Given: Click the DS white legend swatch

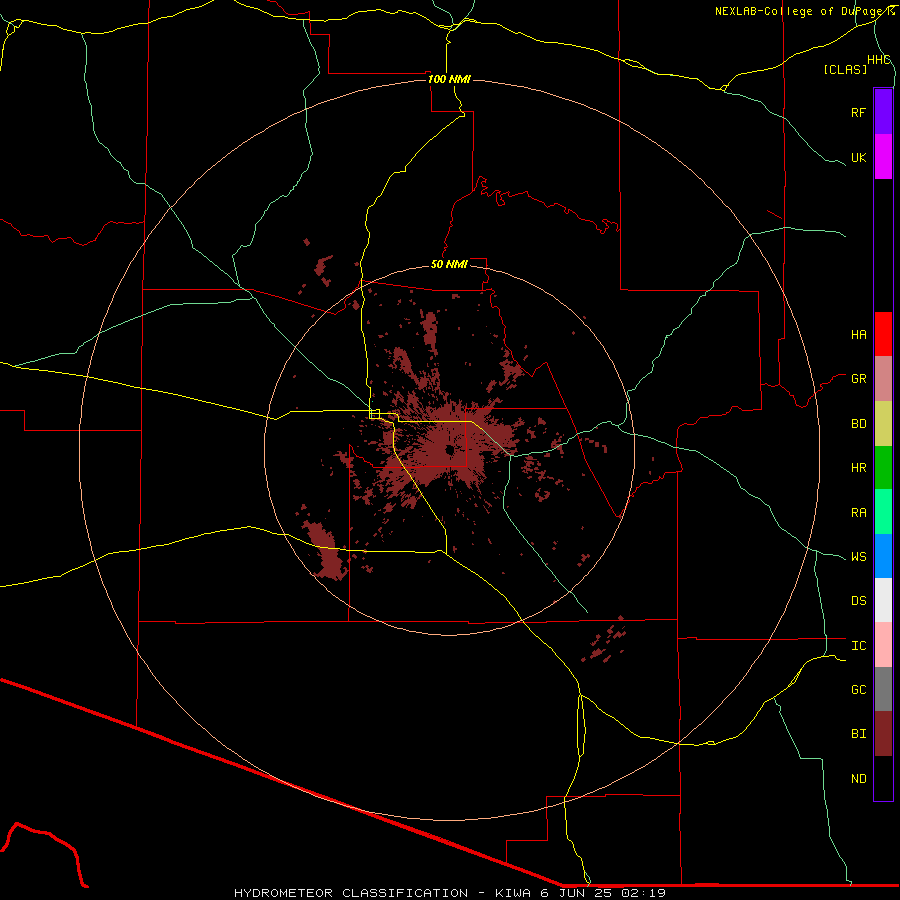Looking at the screenshot, I should click(x=883, y=600).
